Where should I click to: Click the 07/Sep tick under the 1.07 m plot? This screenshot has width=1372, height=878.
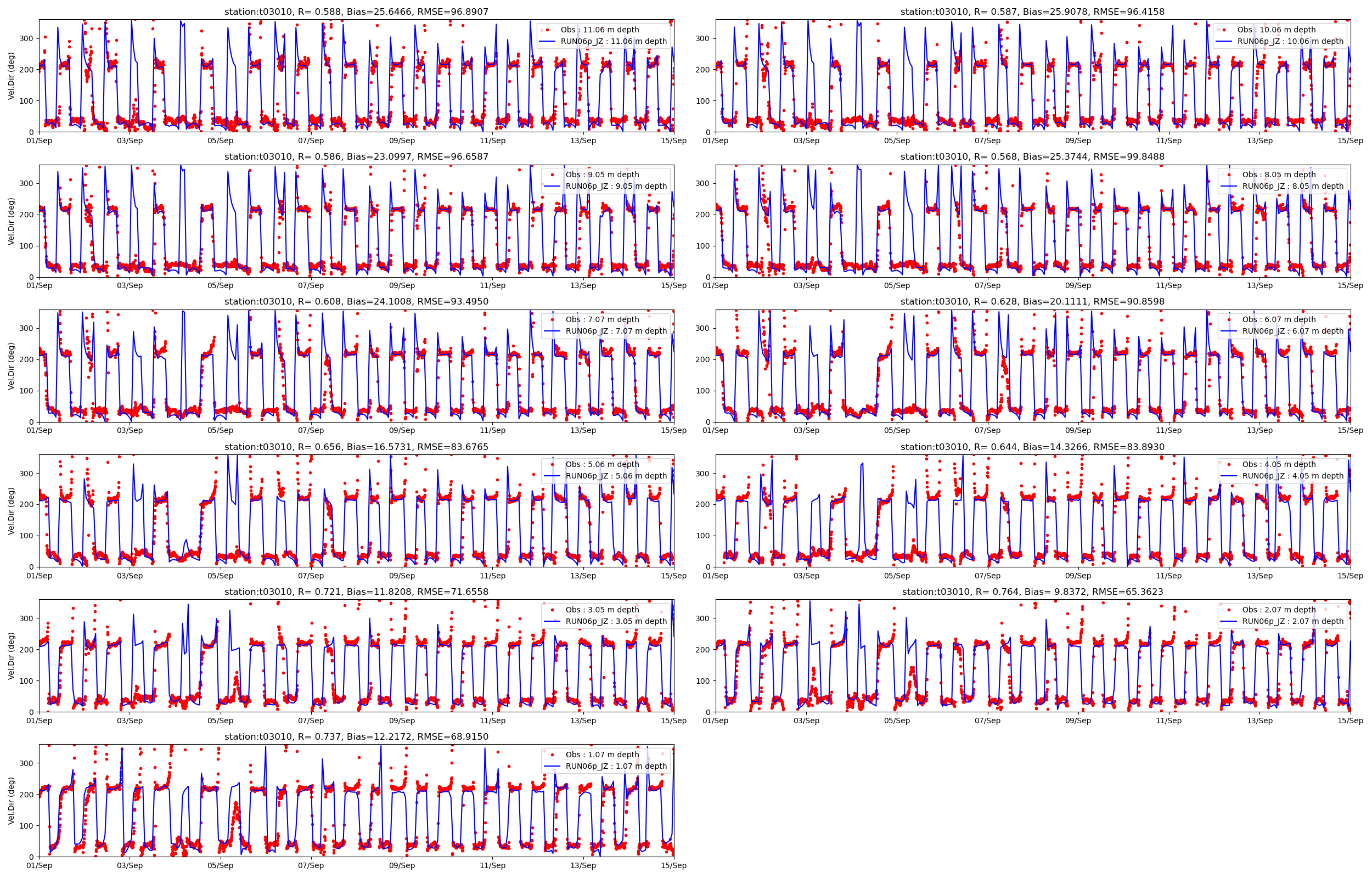311,865
